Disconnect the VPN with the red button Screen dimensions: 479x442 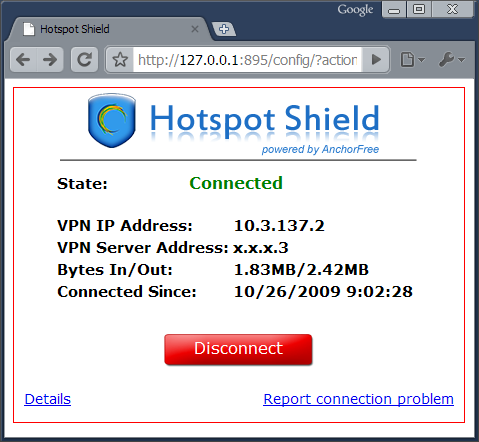pyautogui.click(x=238, y=349)
